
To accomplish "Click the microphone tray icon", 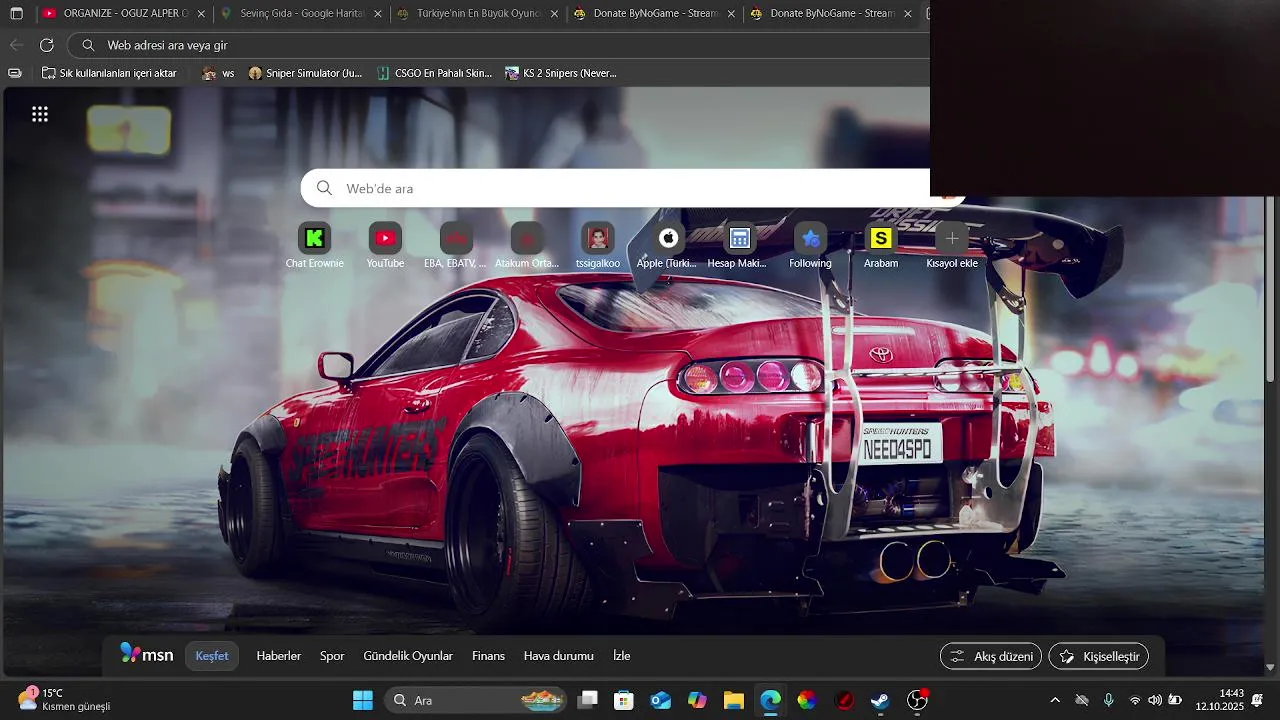I will pyautogui.click(x=1108, y=700).
